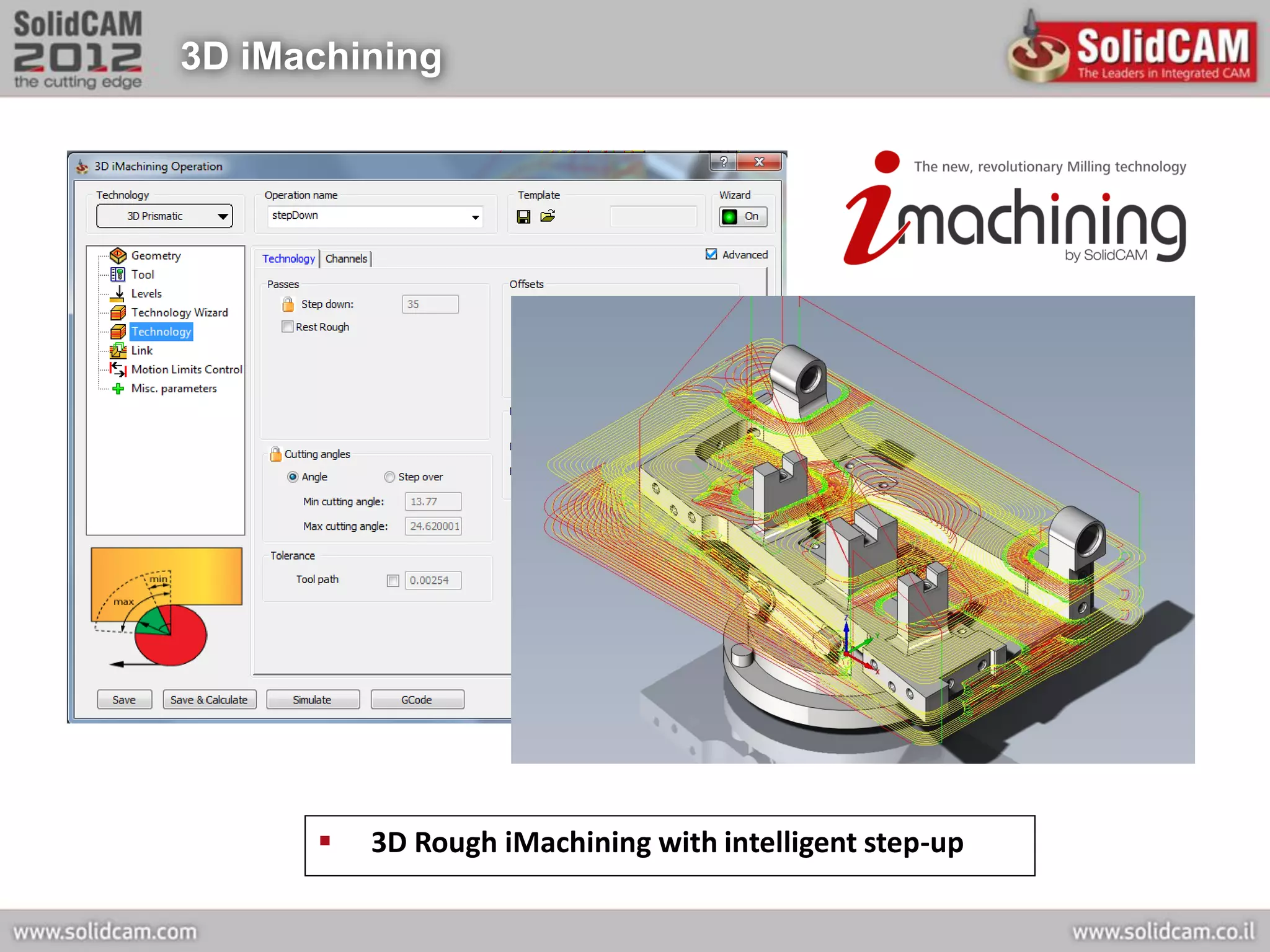Select the Step over radio button
Viewport: 1270px width, 952px height.
click(389, 477)
